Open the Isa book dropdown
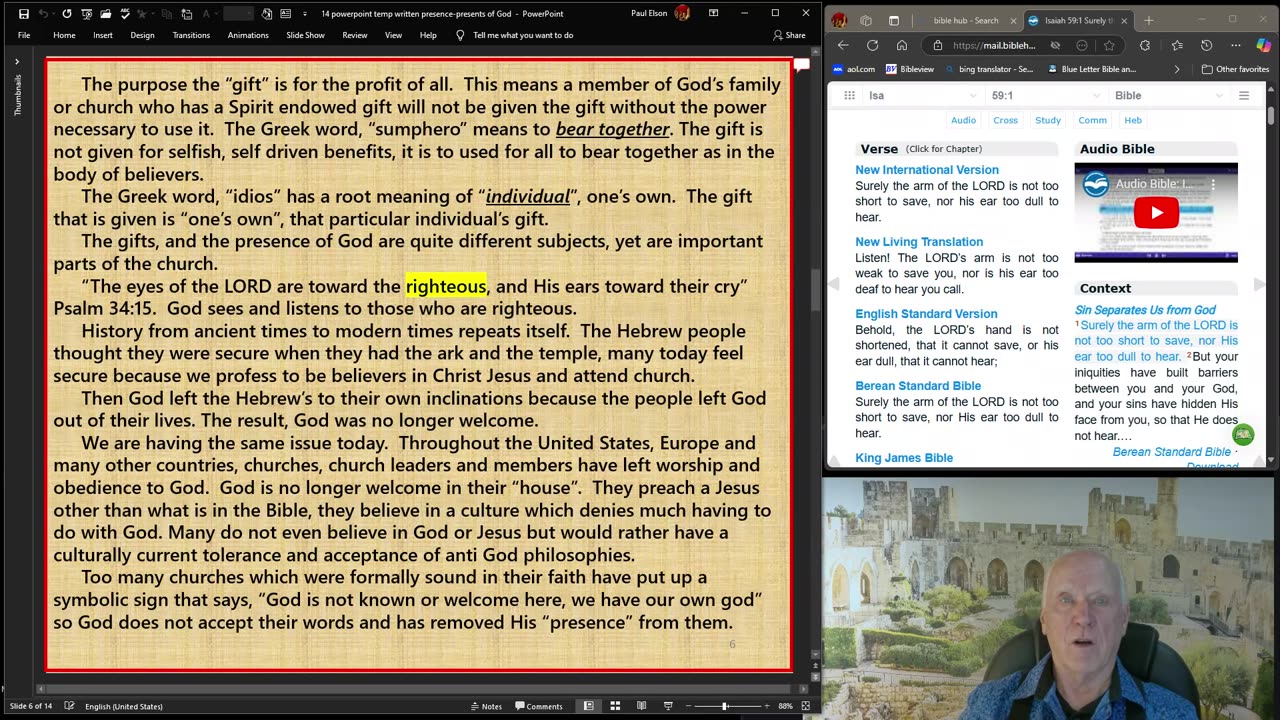 pyautogui.click(x=922, y=95)
